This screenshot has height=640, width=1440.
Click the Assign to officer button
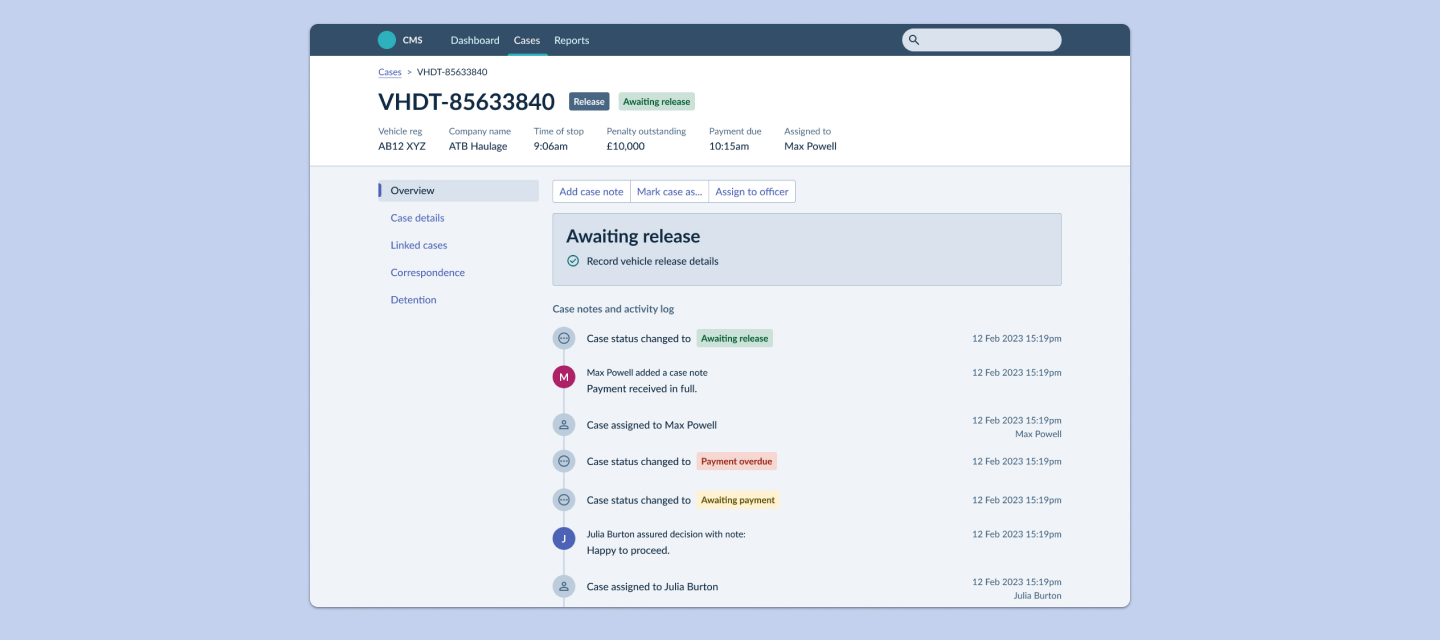pos(752,191)
